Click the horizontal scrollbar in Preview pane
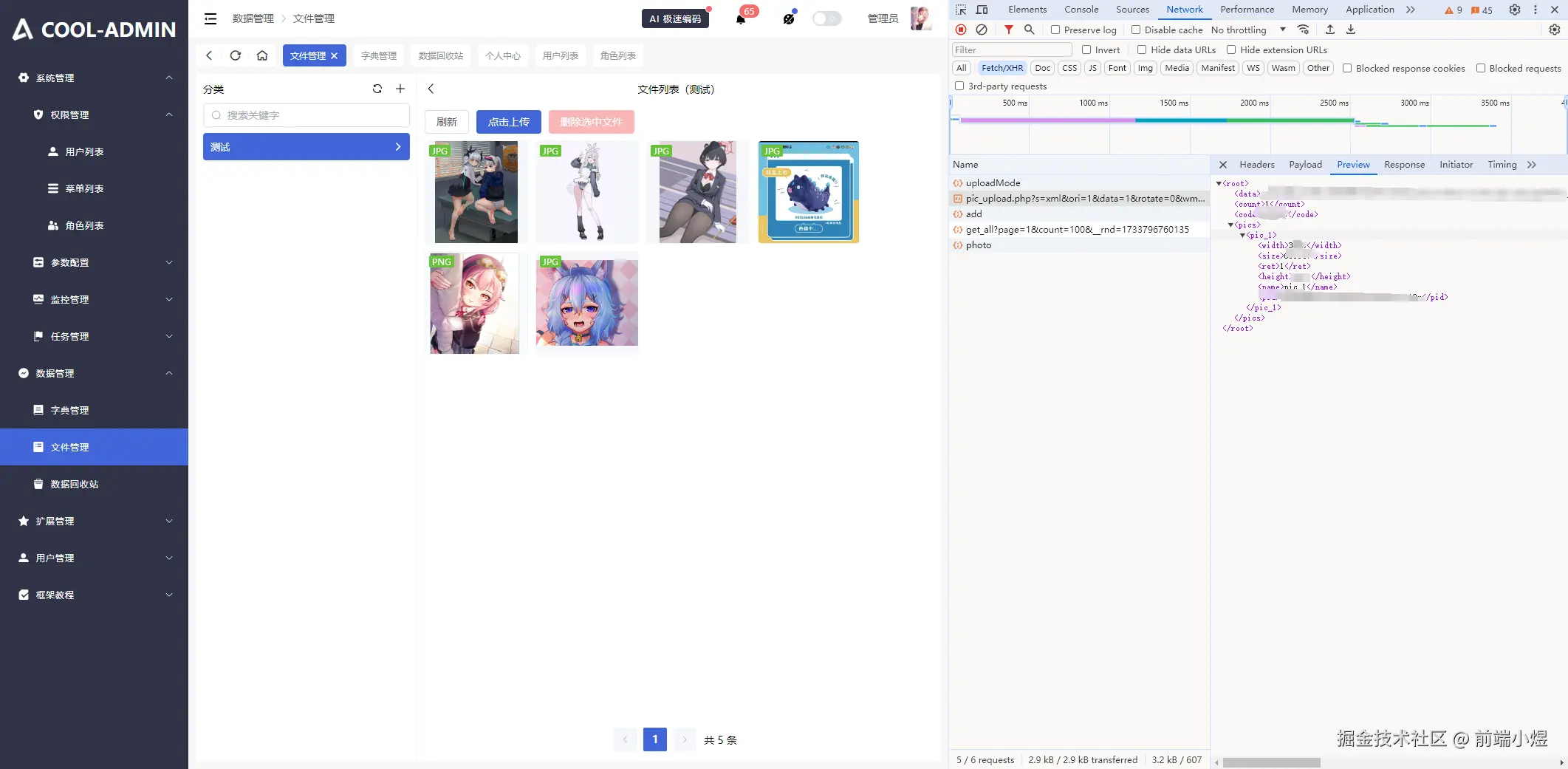This screenshot has width=1568, height=769. click(1271, 762)
